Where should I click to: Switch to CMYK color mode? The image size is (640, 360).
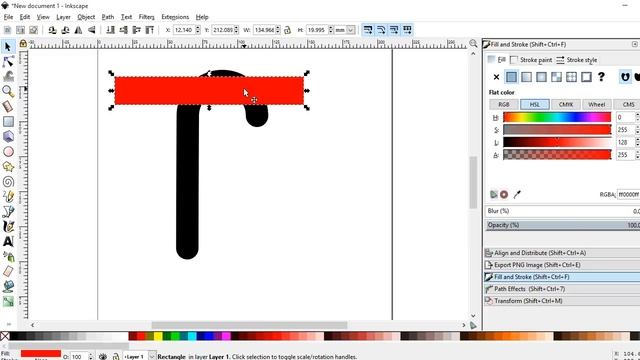pos(566,104)
